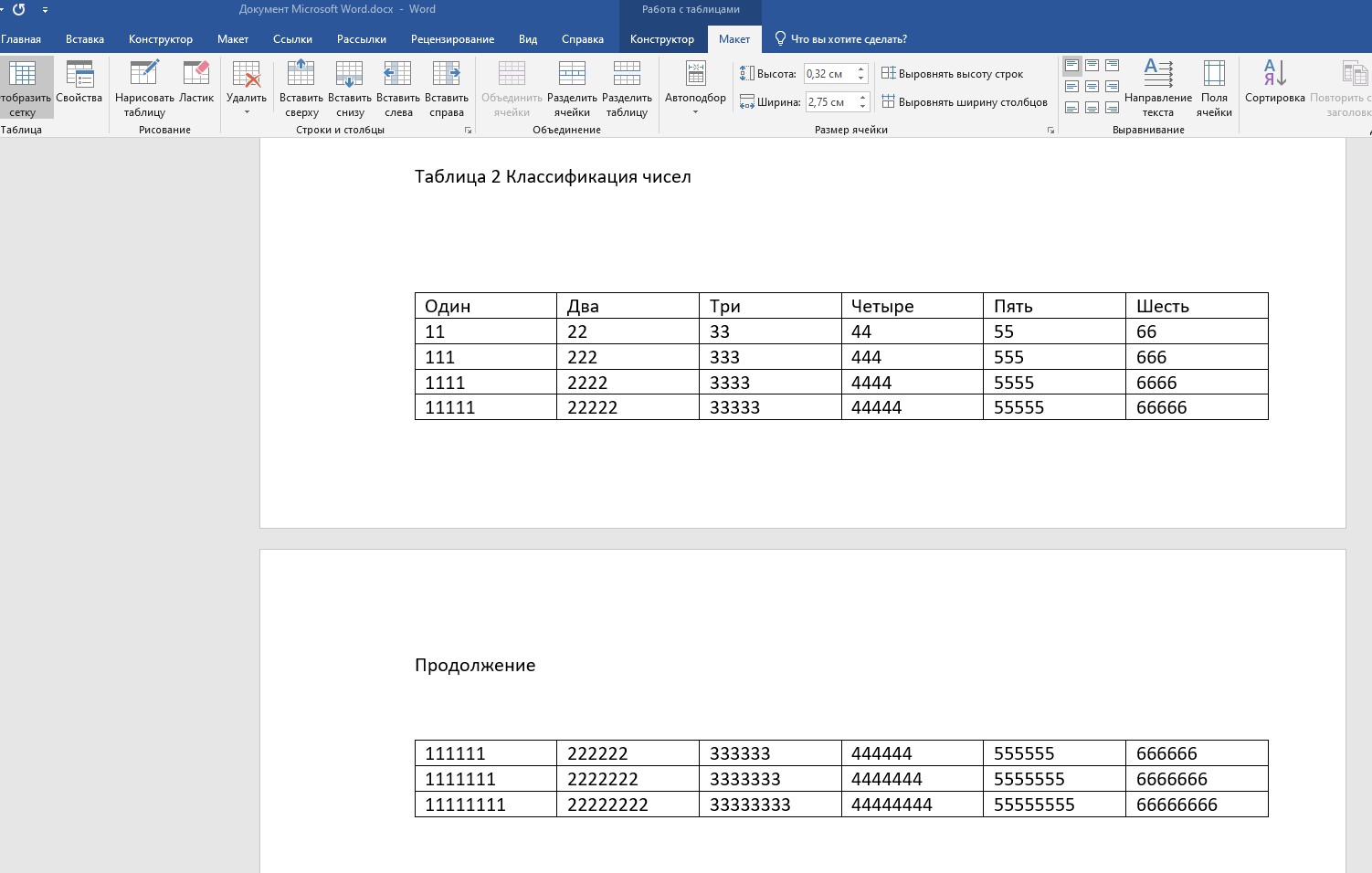Open the Справка tab
1372x873 pixels.
point(583,39)
